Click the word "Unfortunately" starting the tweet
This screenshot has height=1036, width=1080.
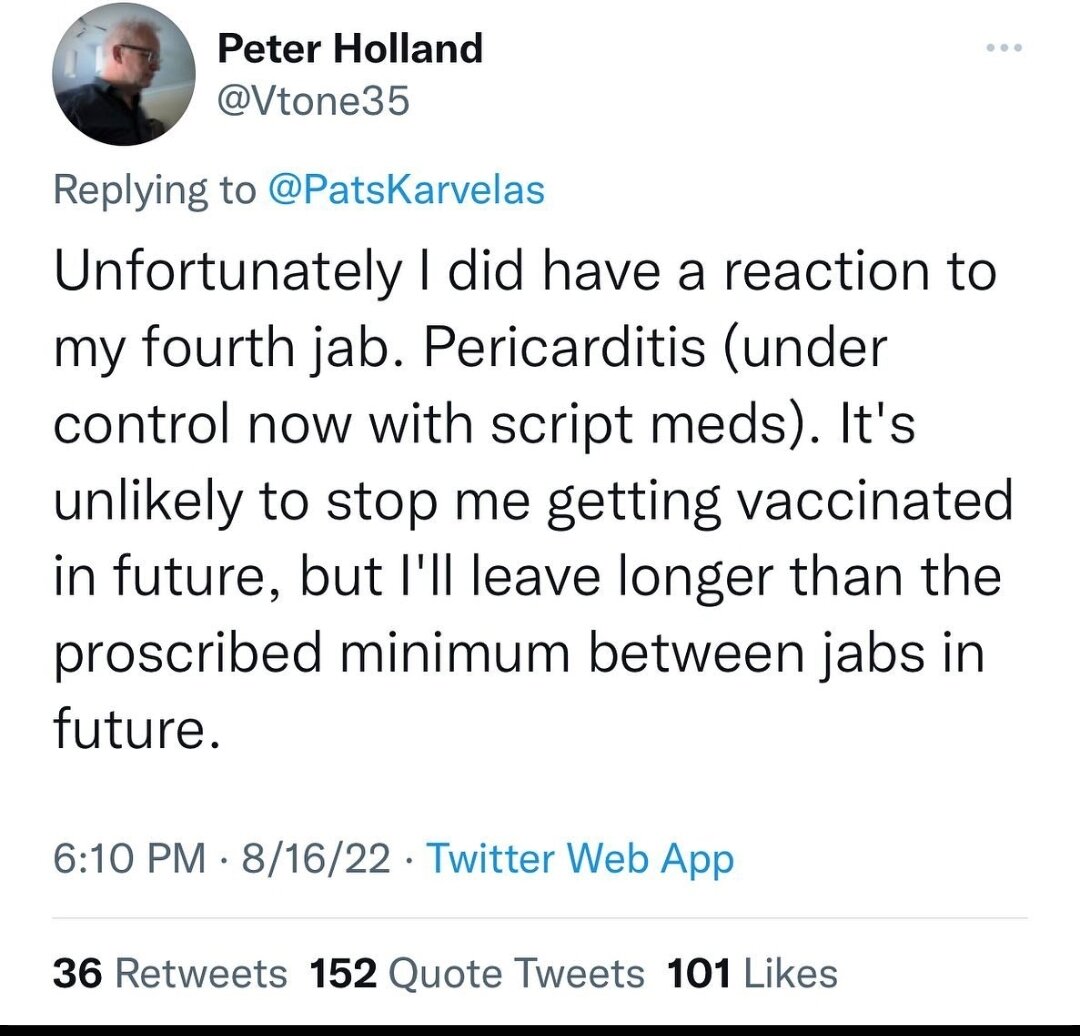click(x=224, y=274)
